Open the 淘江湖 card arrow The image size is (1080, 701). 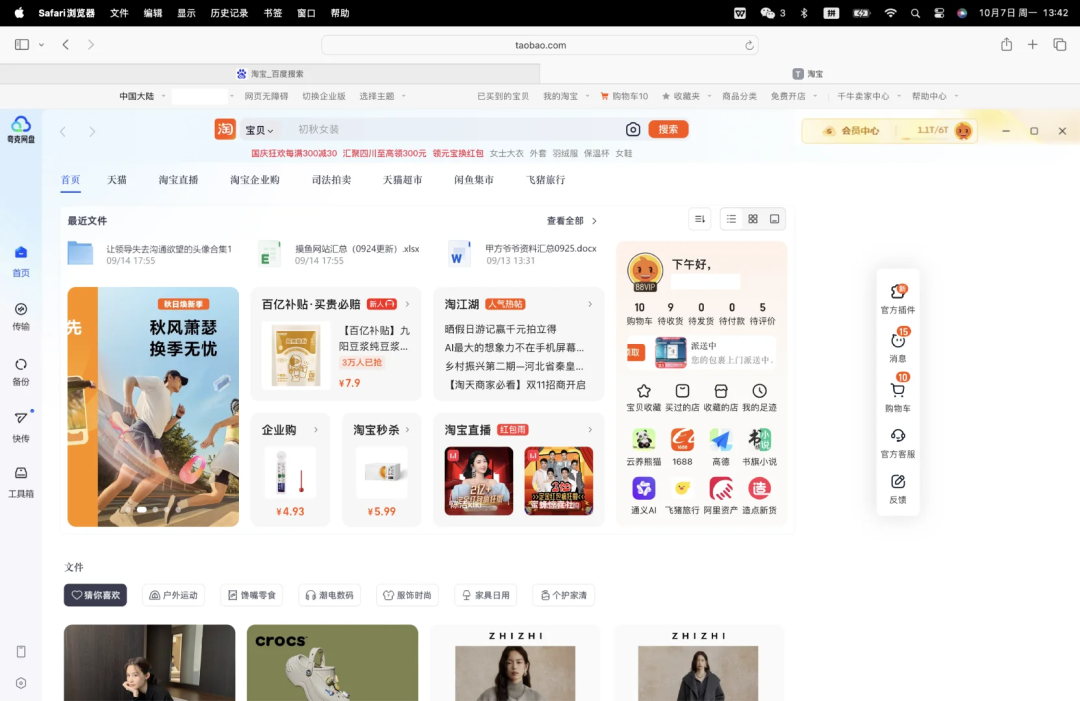click(x=590, y=304)
